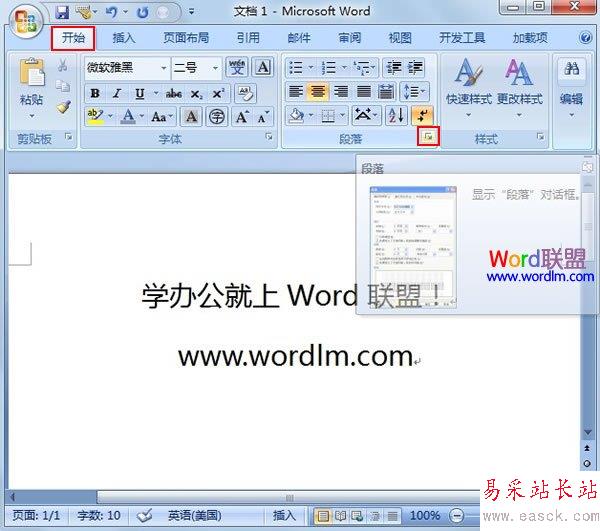Click the zoom out minus button
The height and width of the screenshot is (531, 600).
point(456,516)
